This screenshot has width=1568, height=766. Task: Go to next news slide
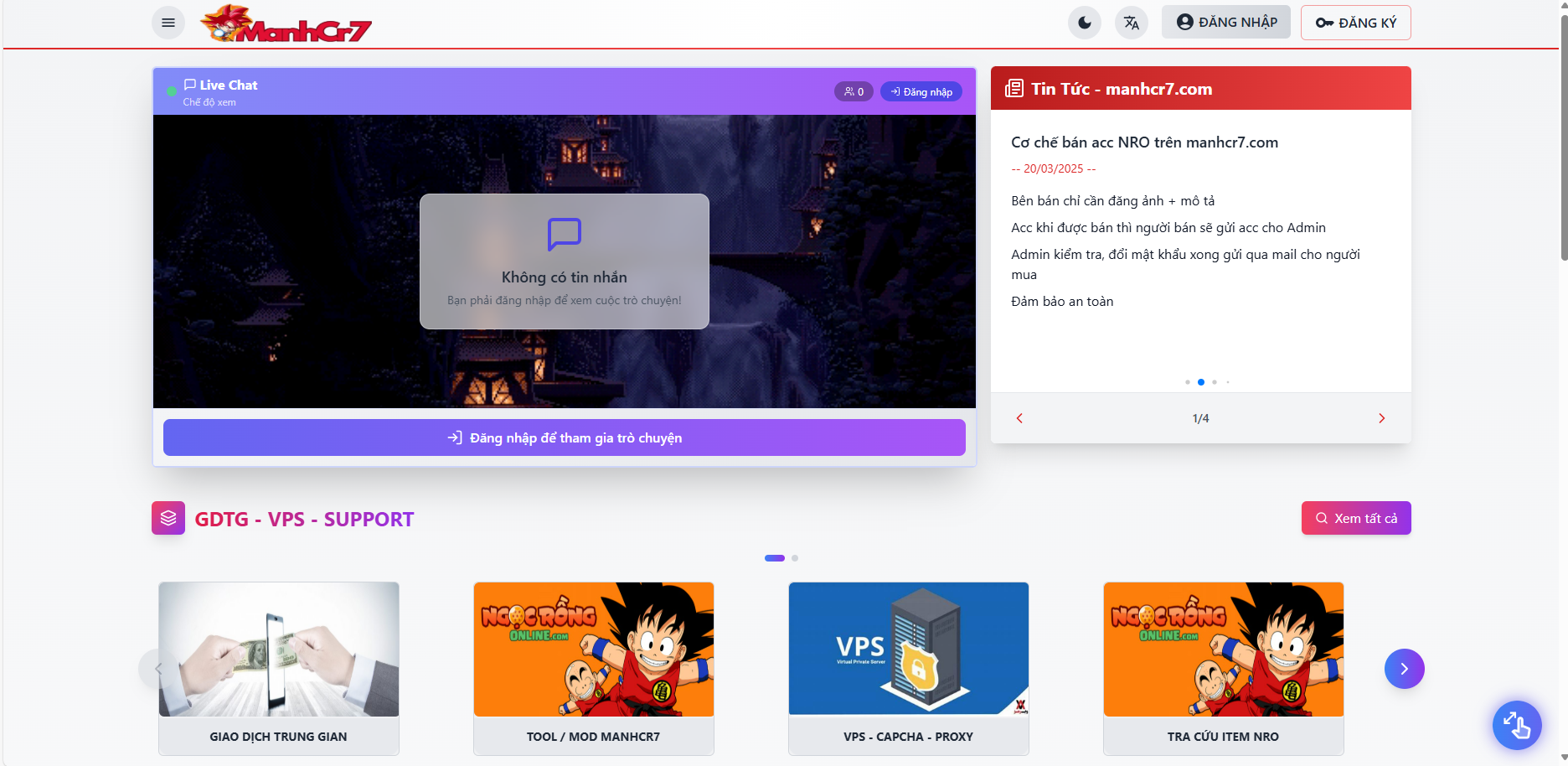[1382, 418]
